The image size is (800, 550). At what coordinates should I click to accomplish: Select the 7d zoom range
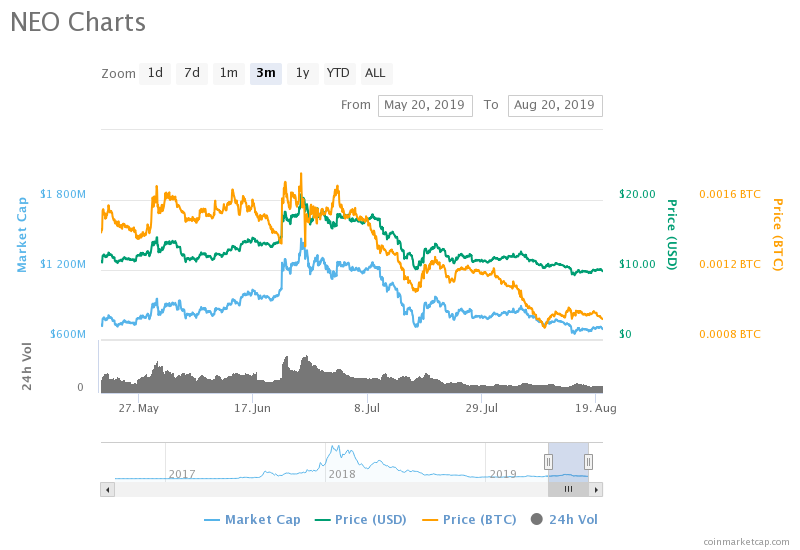(x=191, y=73)
